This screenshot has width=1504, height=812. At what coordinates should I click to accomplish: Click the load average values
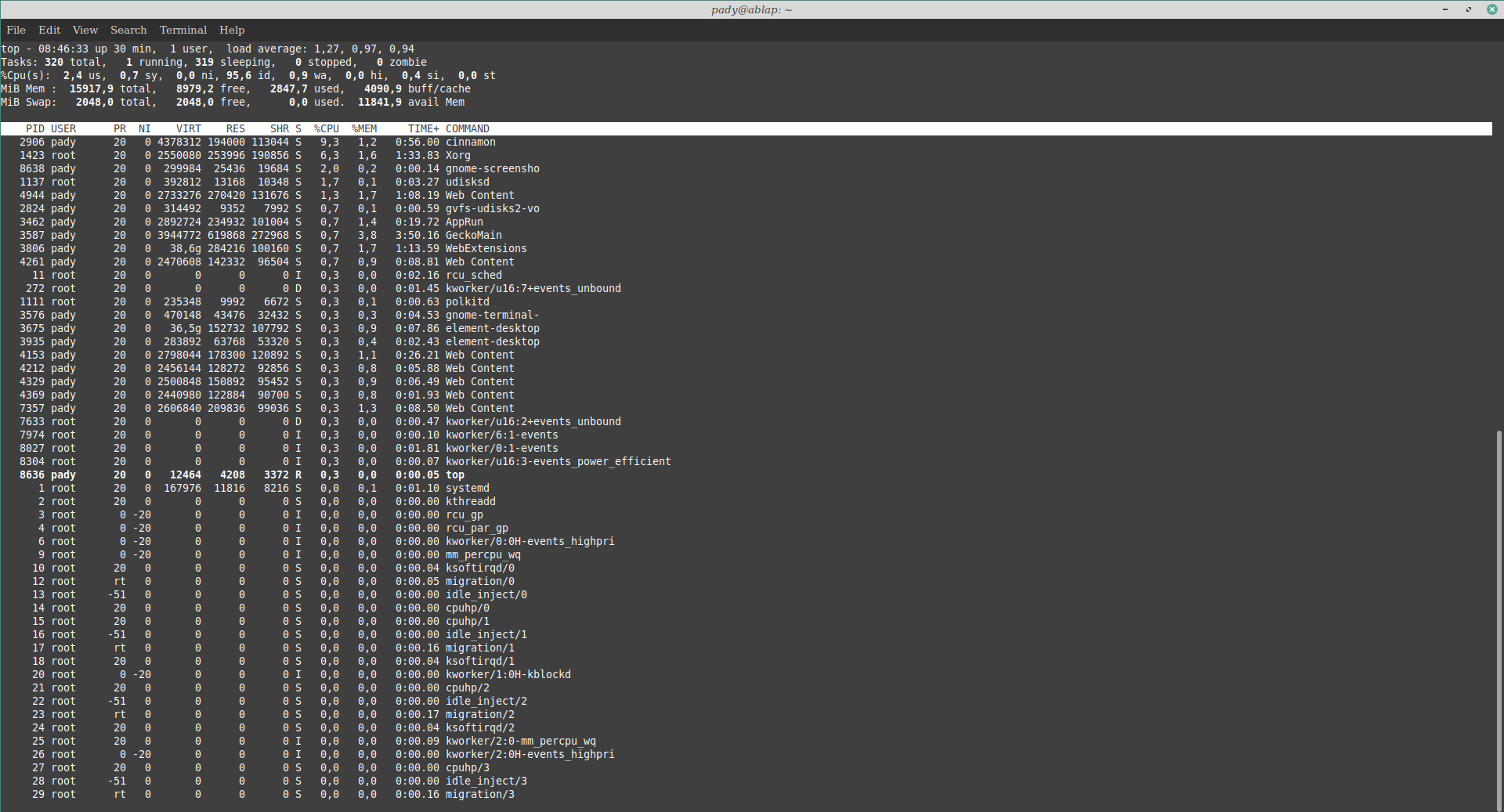click(364, 49)
